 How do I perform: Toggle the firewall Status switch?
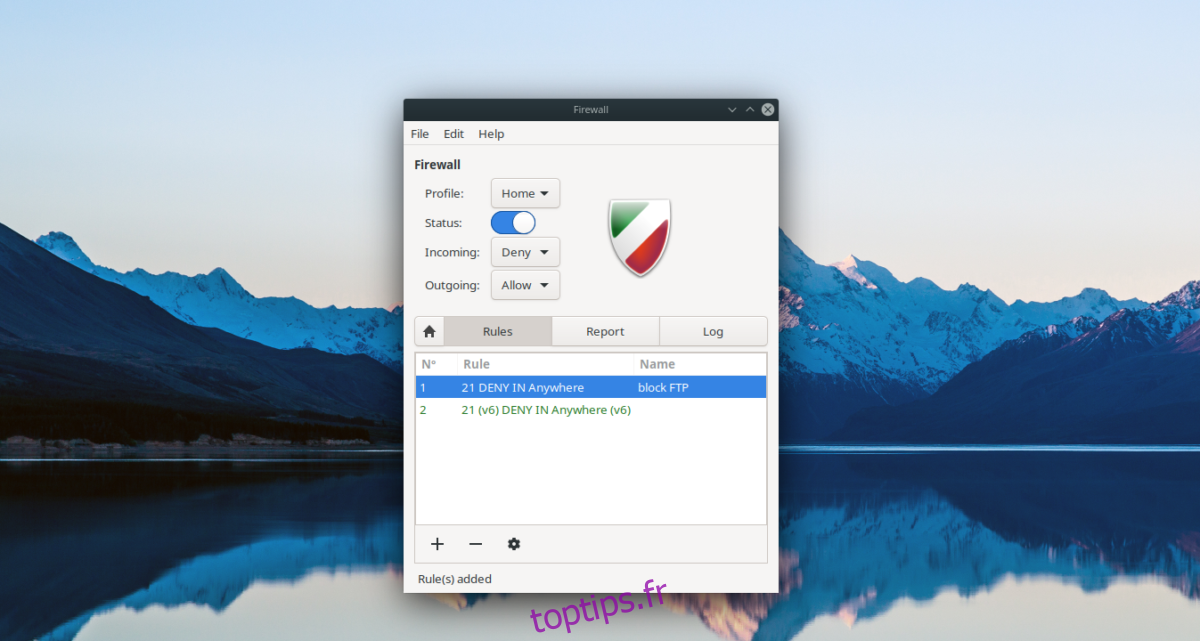click(513, 223)
